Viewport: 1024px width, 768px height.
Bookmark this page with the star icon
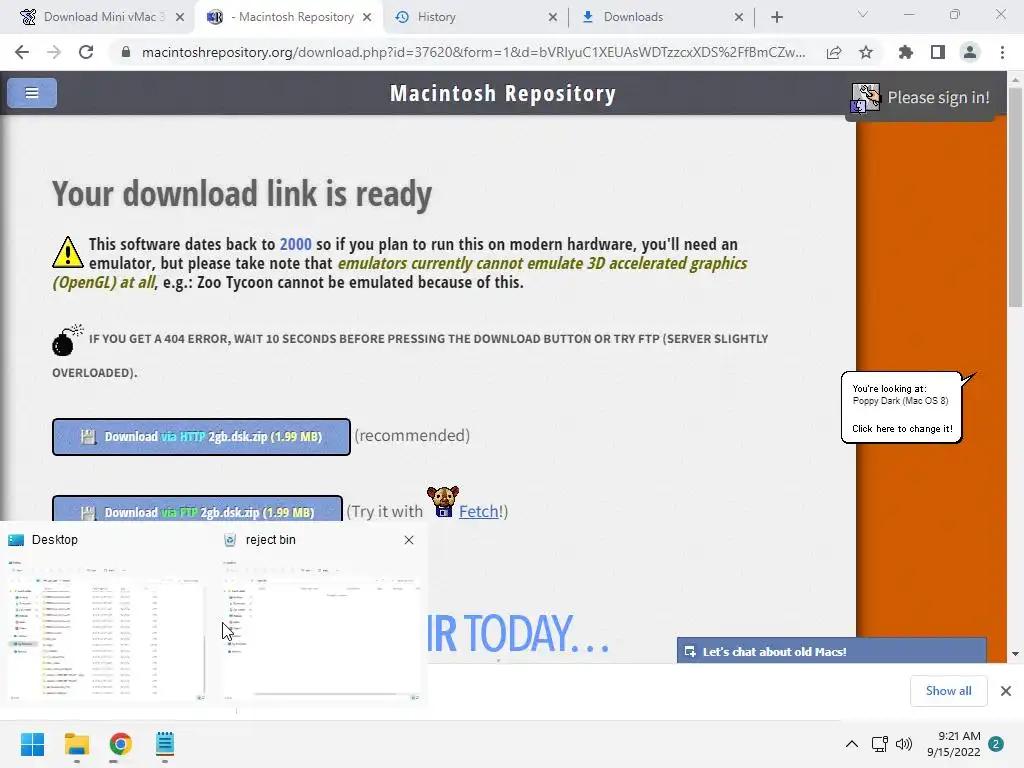tap(866, 52)
